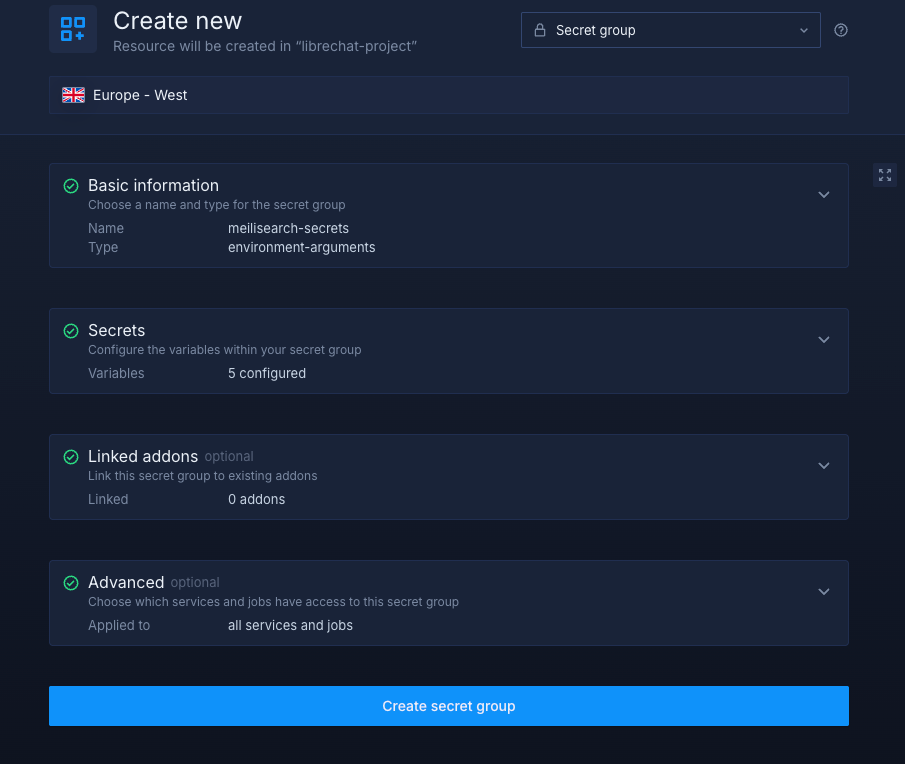Click the Secrets section title

coord(116,330)
